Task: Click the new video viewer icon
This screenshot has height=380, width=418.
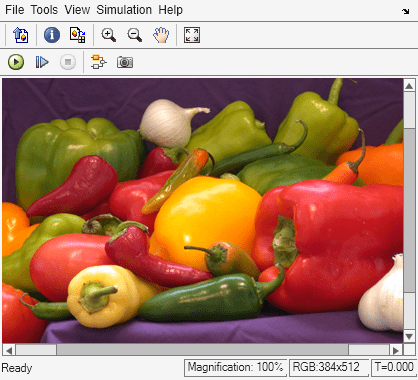Action: (21, 35)
